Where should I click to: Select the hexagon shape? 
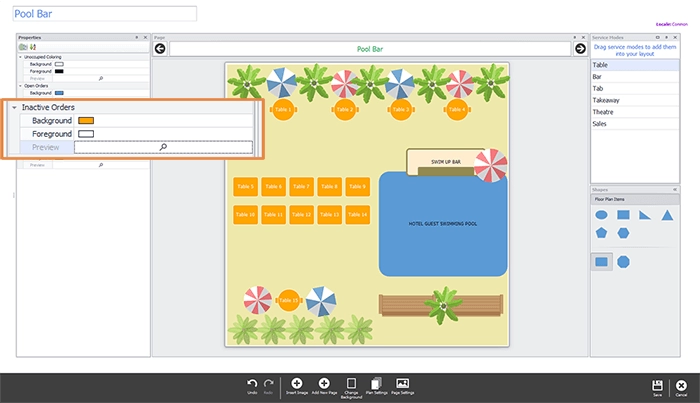[623, 233]
